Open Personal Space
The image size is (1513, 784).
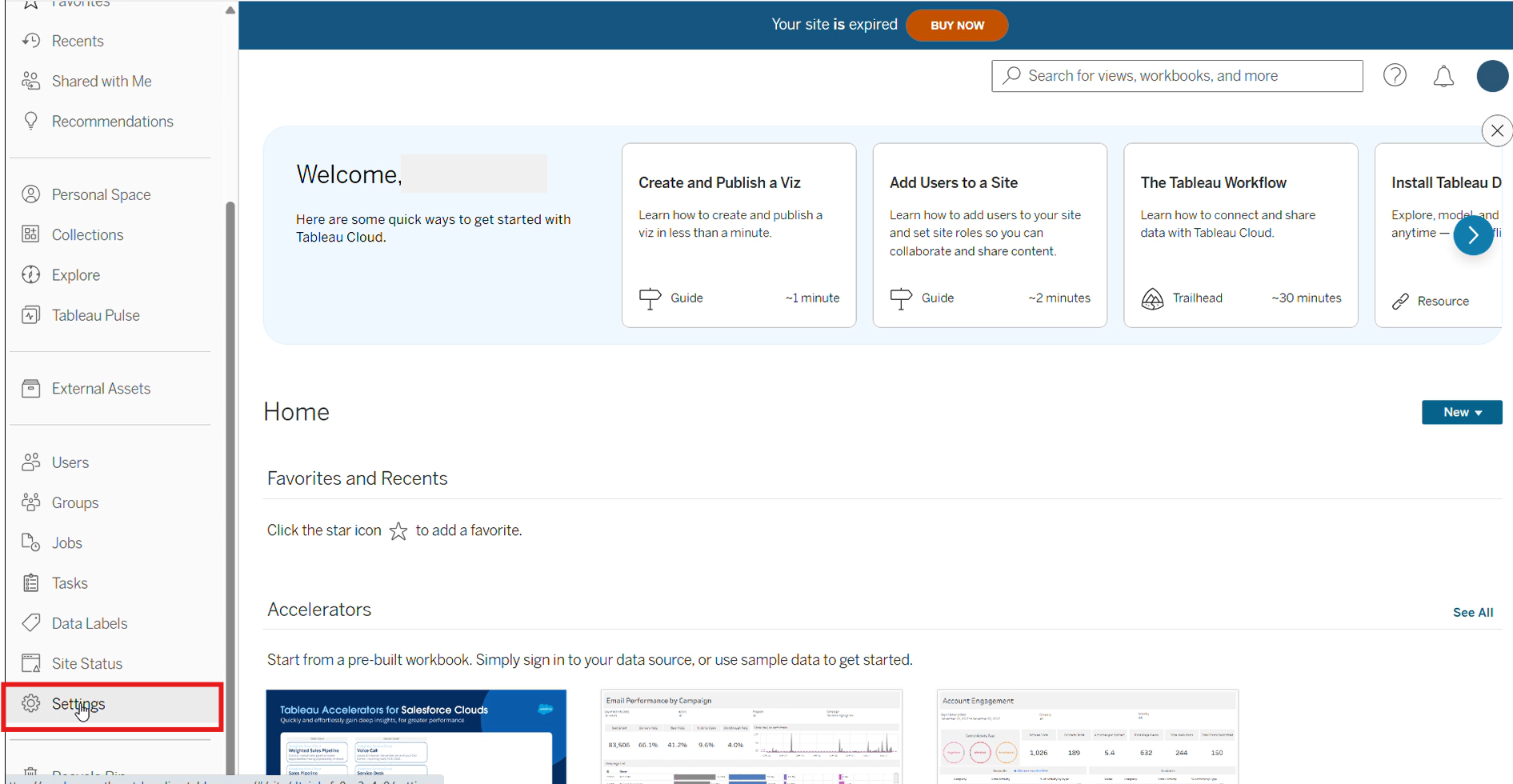click(101, 194)
